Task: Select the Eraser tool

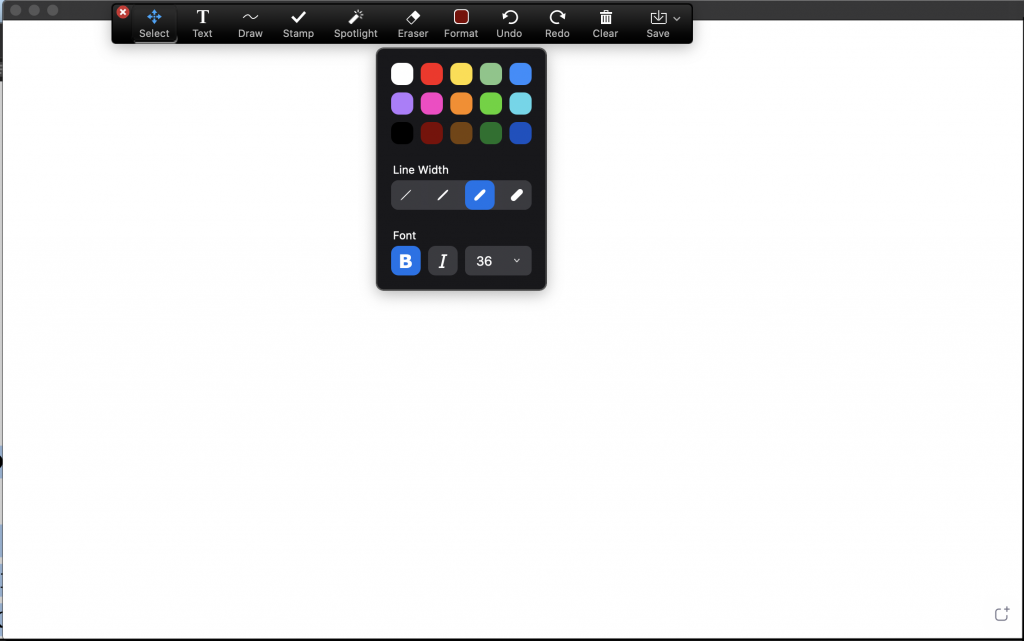Action: (412, 23)
